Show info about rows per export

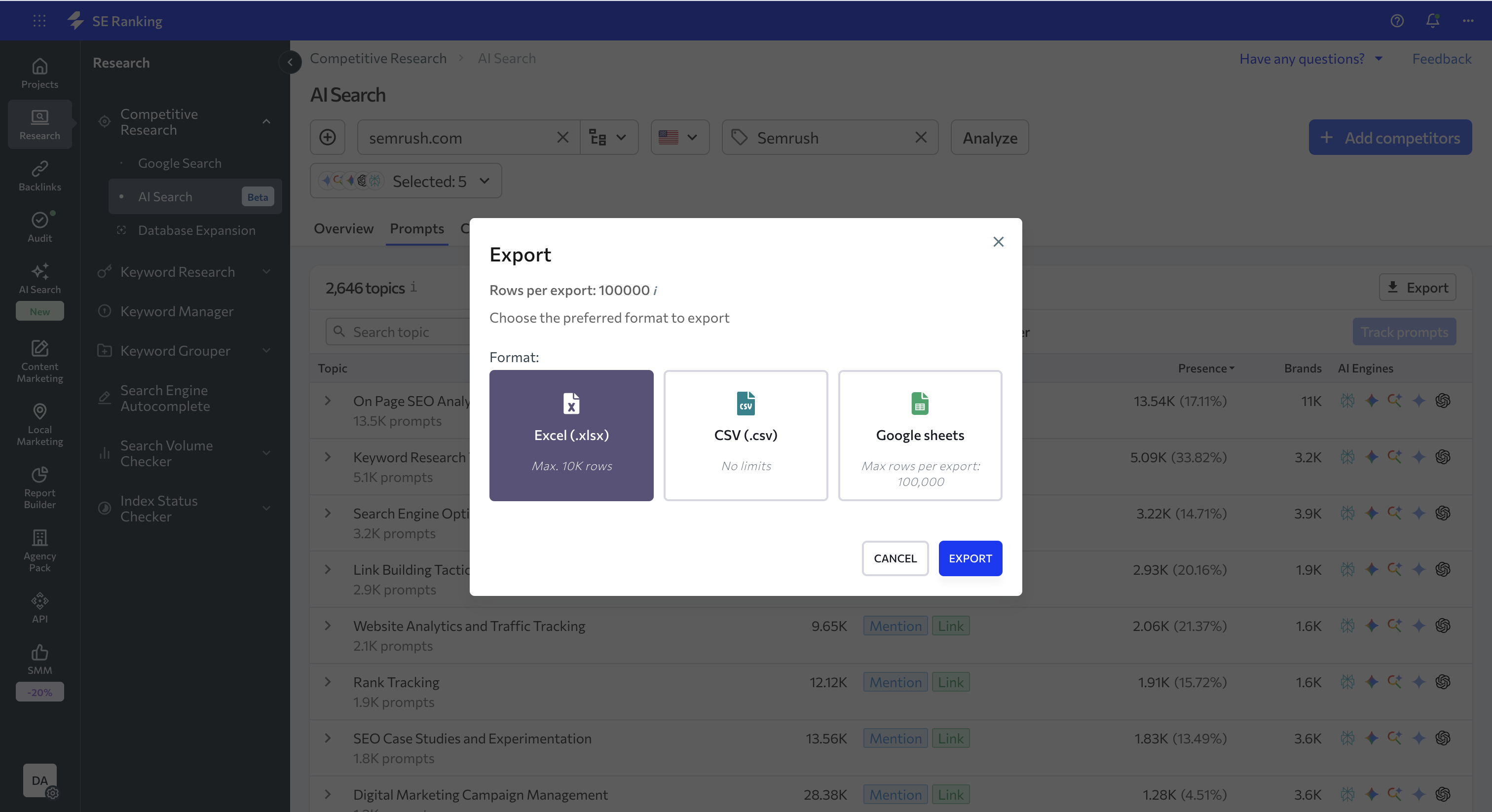click(x=655, y=290)
